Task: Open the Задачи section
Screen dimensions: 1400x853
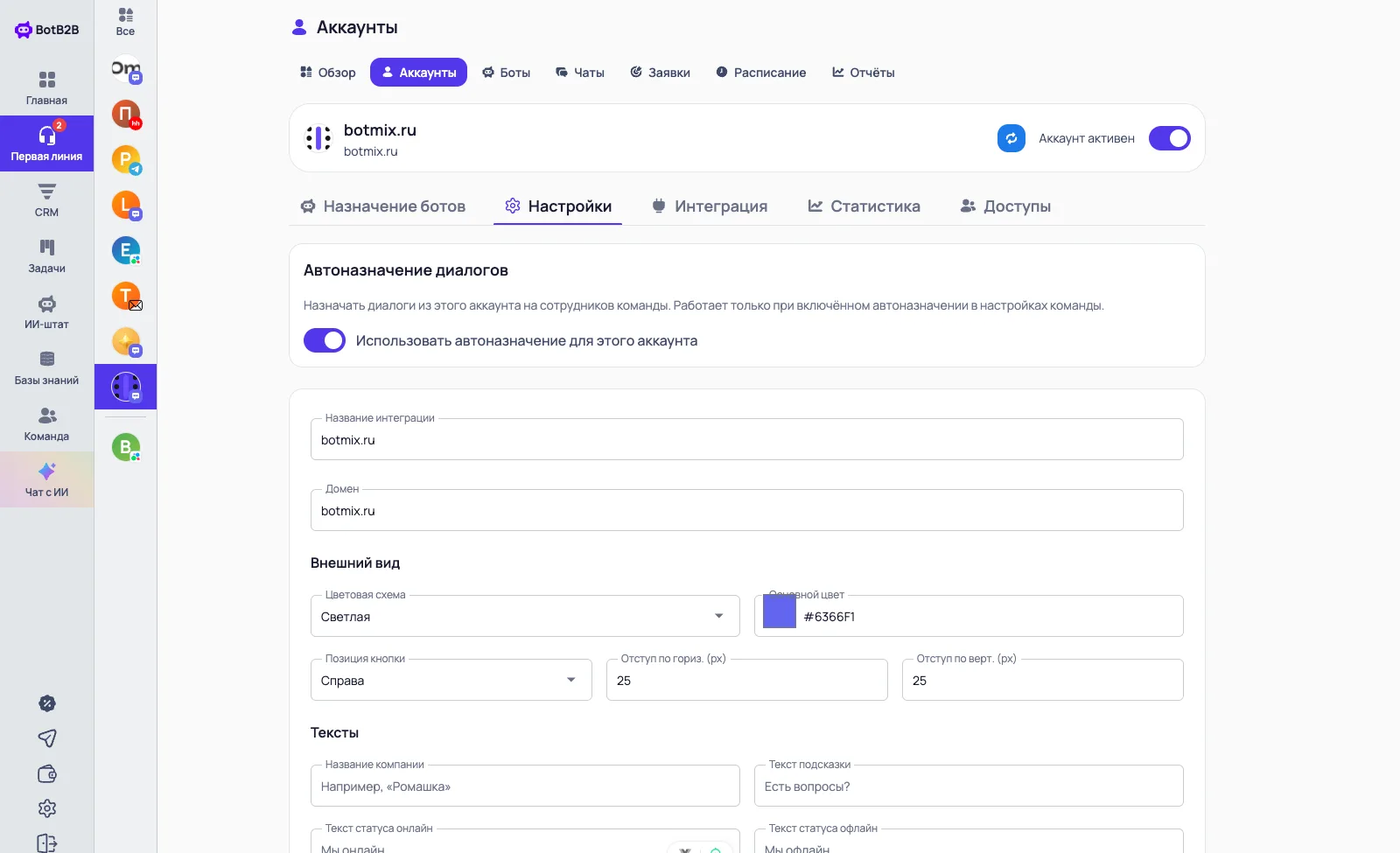Action: pos(46,255)
